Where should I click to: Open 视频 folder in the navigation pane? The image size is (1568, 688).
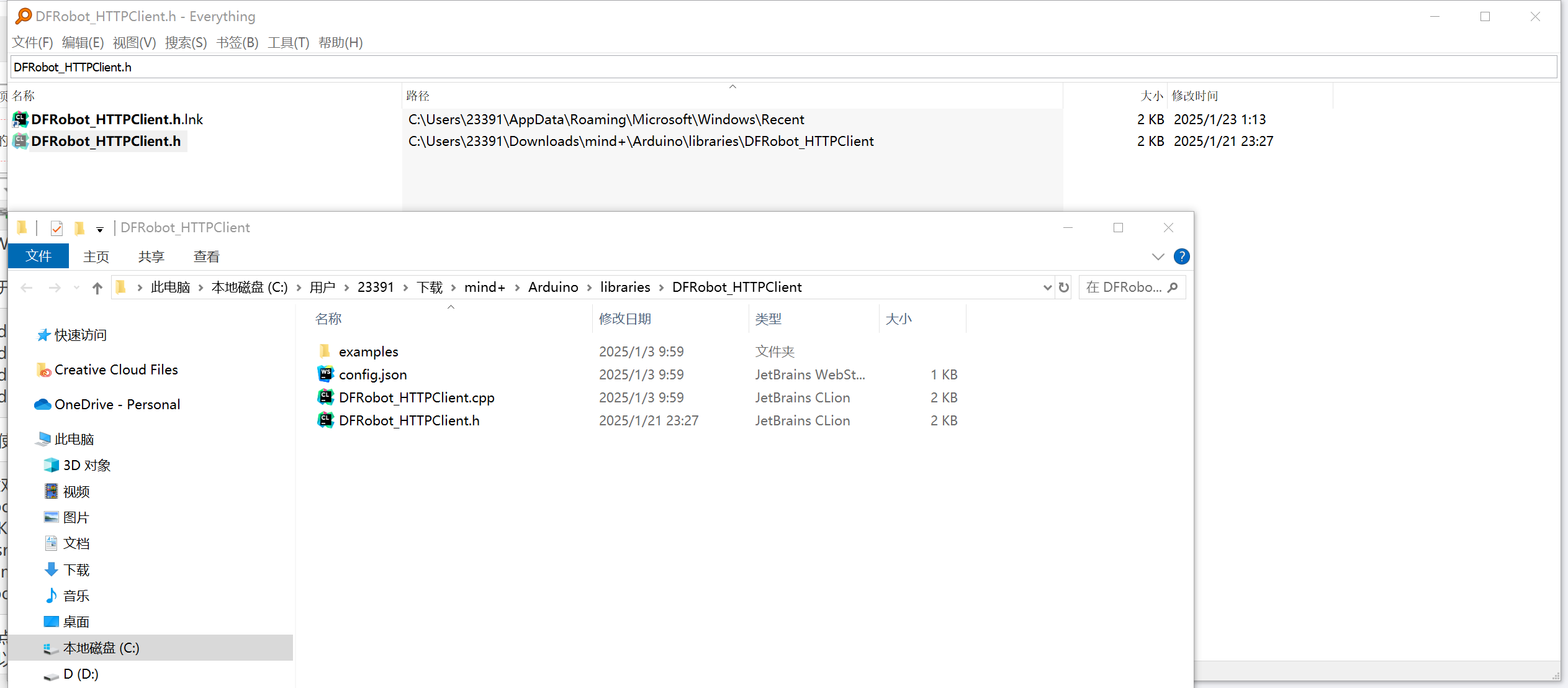(x=67, y=492)
